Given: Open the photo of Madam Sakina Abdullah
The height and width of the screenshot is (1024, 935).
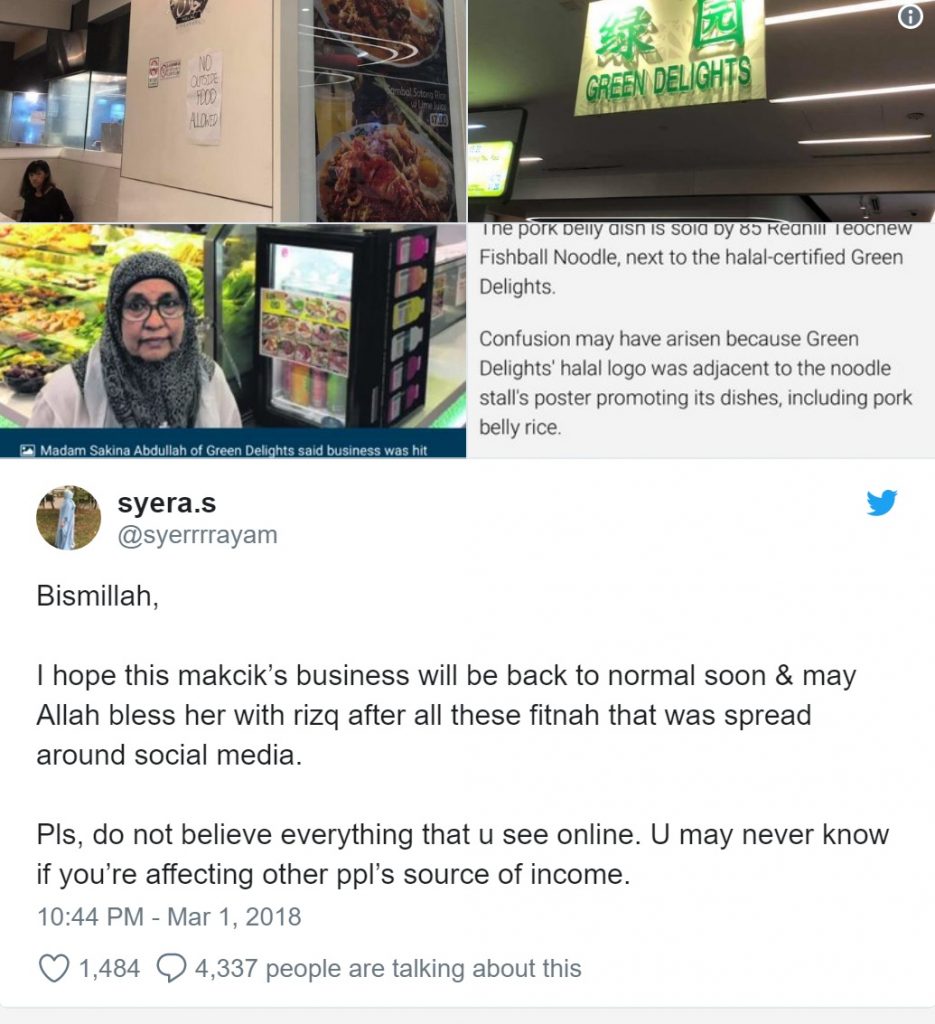Looking at the screenshot, I should coord(233,341).
